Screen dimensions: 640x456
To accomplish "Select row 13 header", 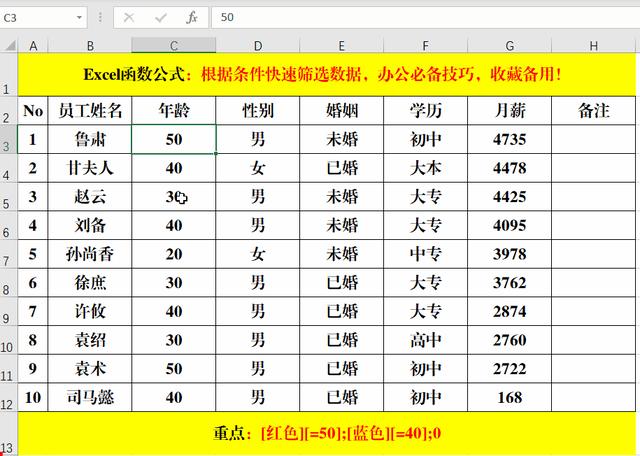I will [x=9, y=434].
